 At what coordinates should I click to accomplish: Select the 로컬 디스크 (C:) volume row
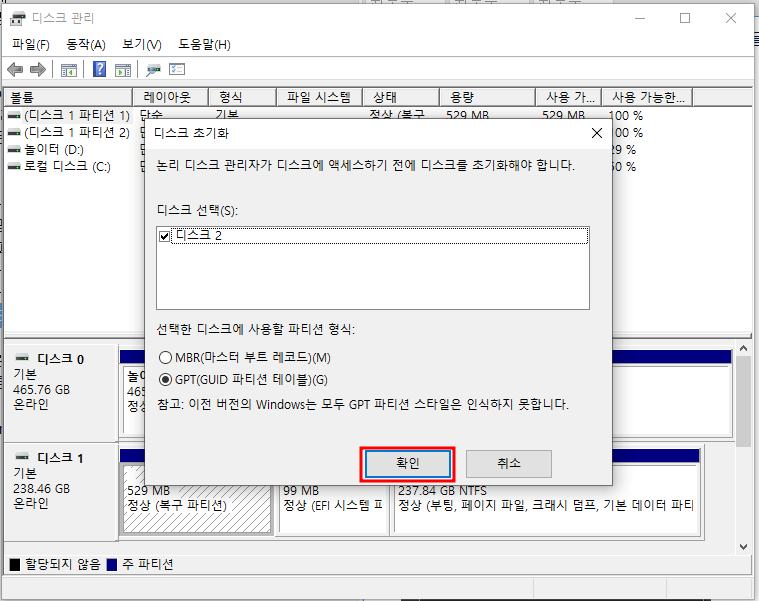tap(68, 166)
